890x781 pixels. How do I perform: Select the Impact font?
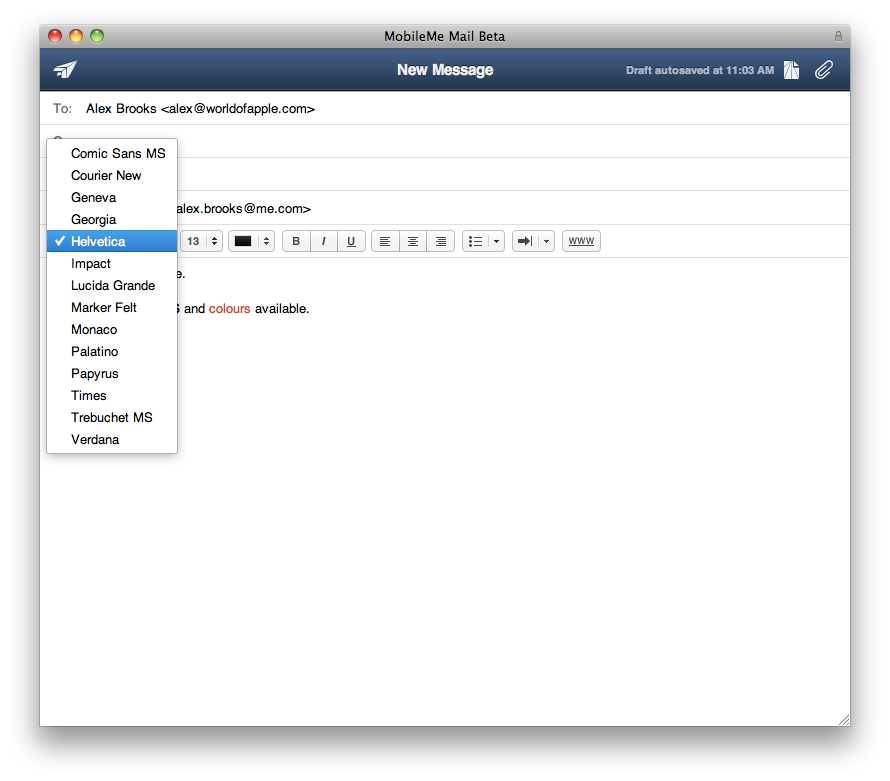pyautogui.click(x=112, y=263)
